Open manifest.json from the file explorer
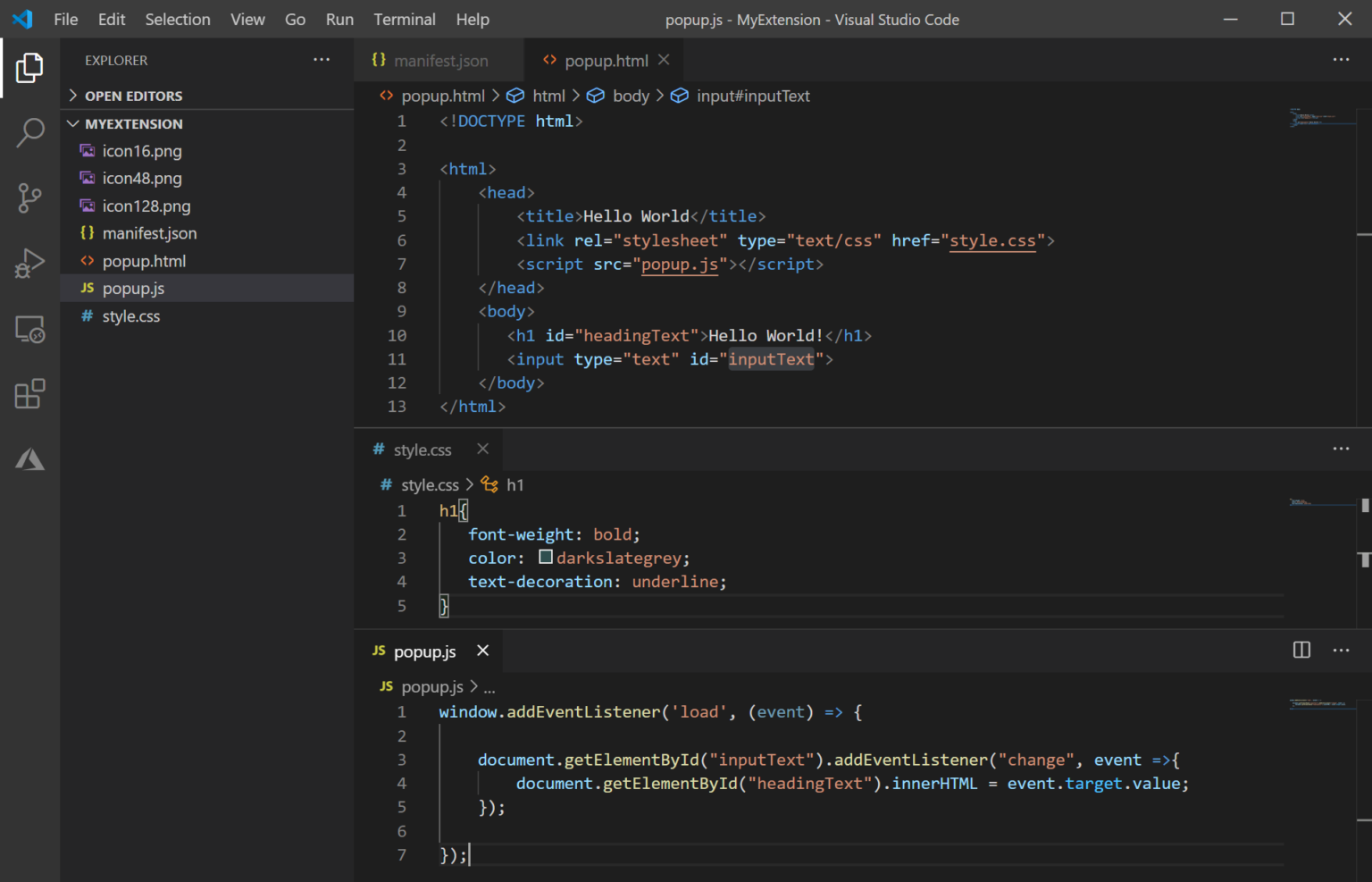This screenshot has width=1372, height=882. (x=149, y=232)
